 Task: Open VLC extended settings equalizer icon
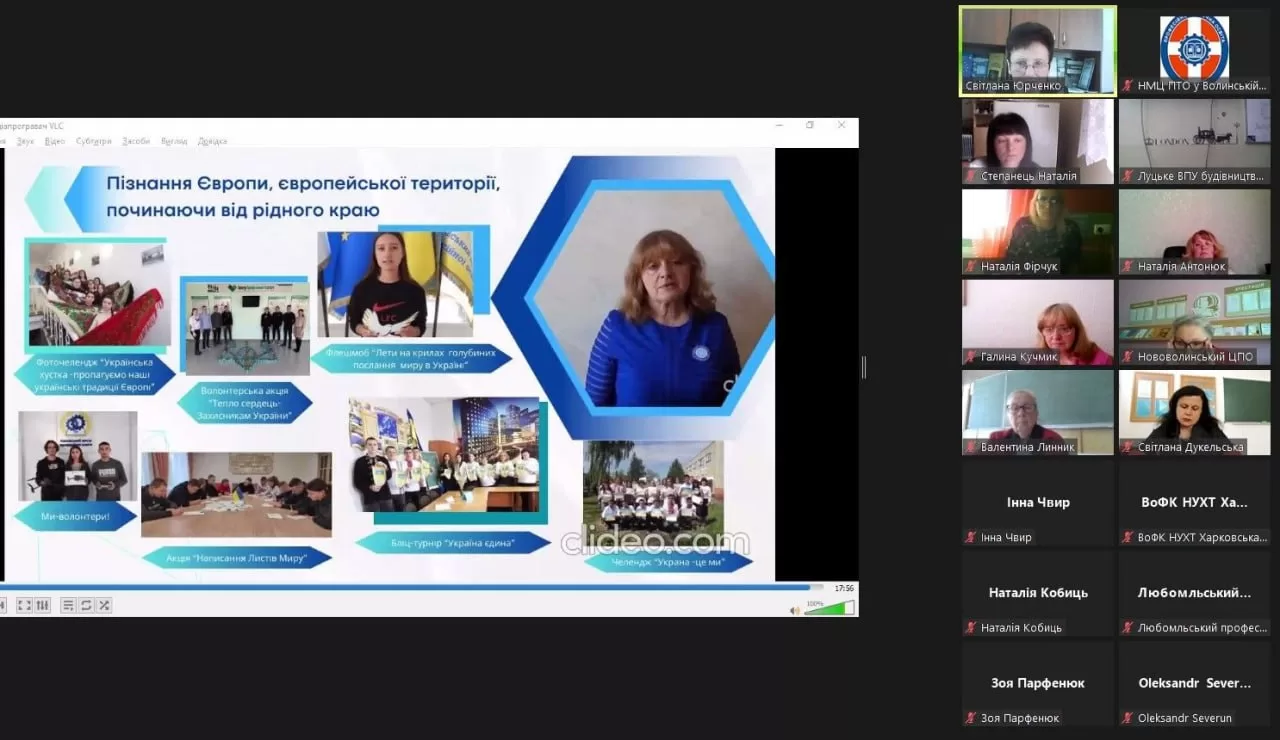coord(43,605)
